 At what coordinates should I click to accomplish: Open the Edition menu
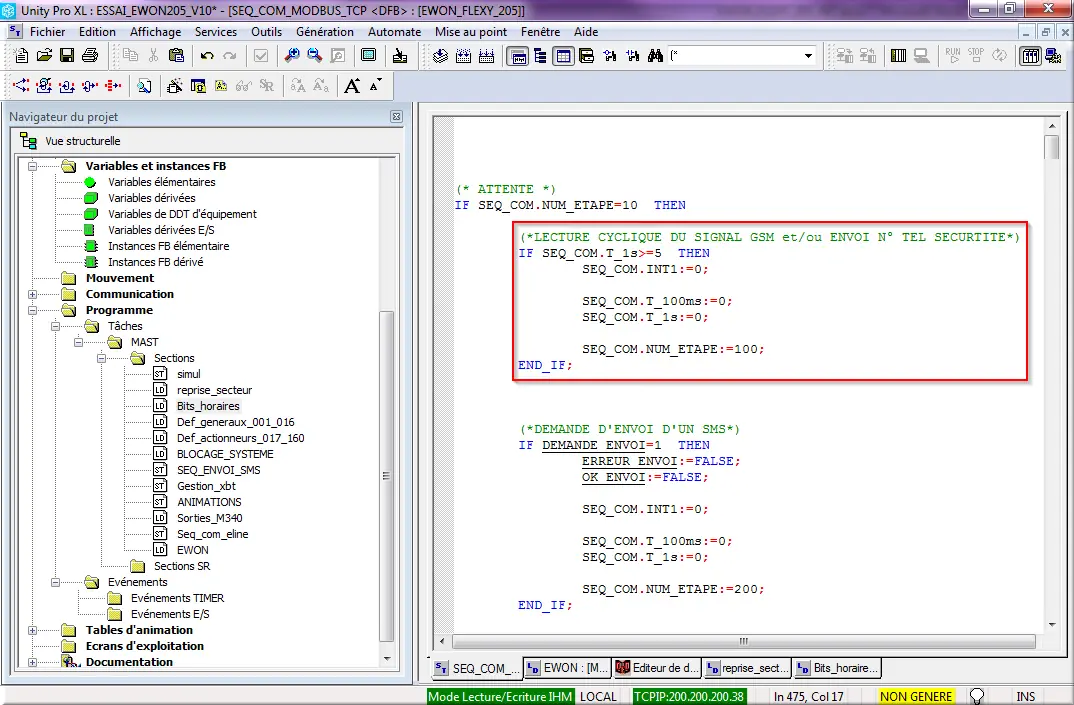click(x=97, y=32)
